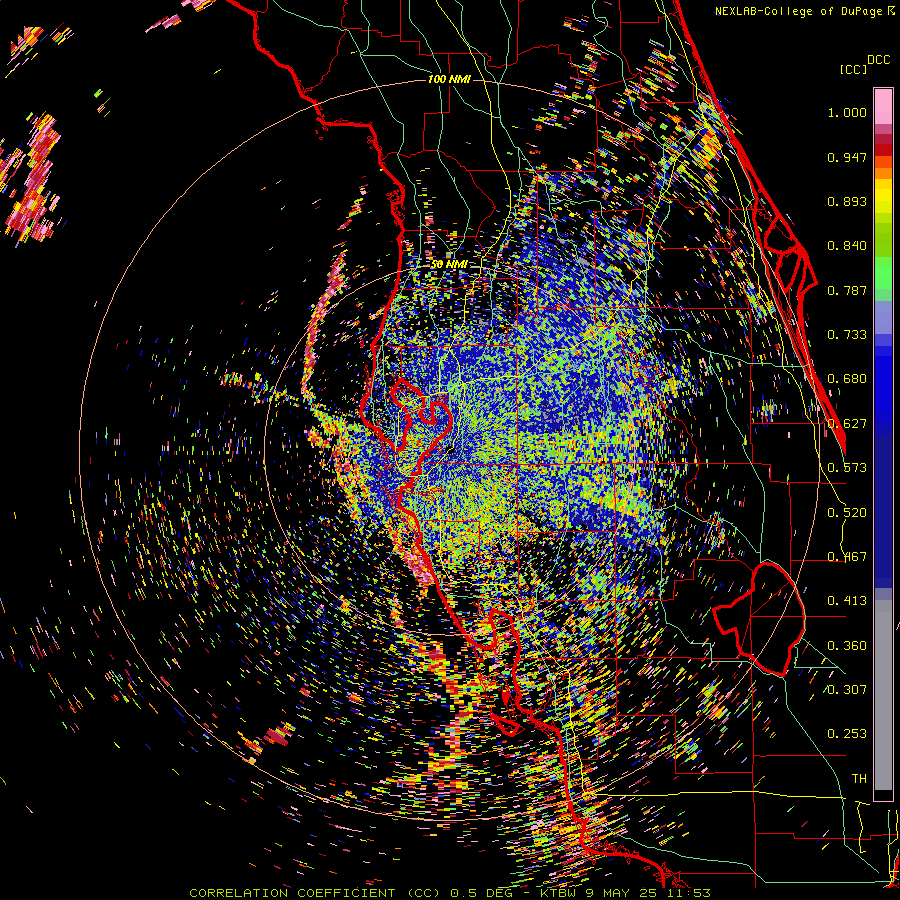
Task: Select the 0.787 scale value
Action: coord(847,290)
